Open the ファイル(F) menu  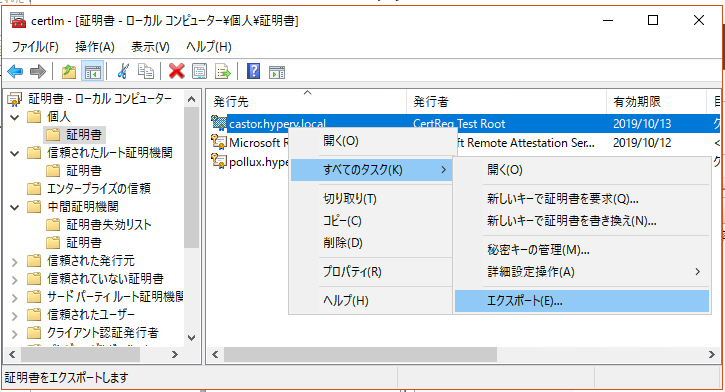coord(35,47)
